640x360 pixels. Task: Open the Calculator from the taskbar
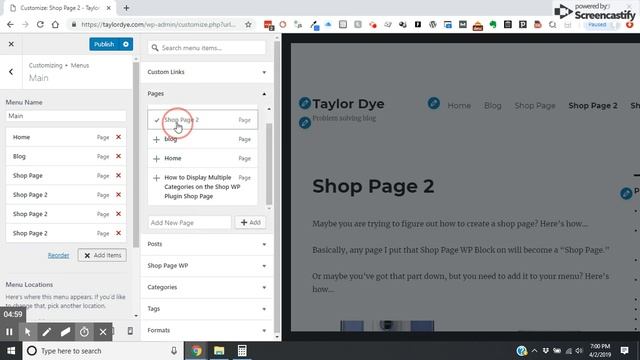coord(242,351)
